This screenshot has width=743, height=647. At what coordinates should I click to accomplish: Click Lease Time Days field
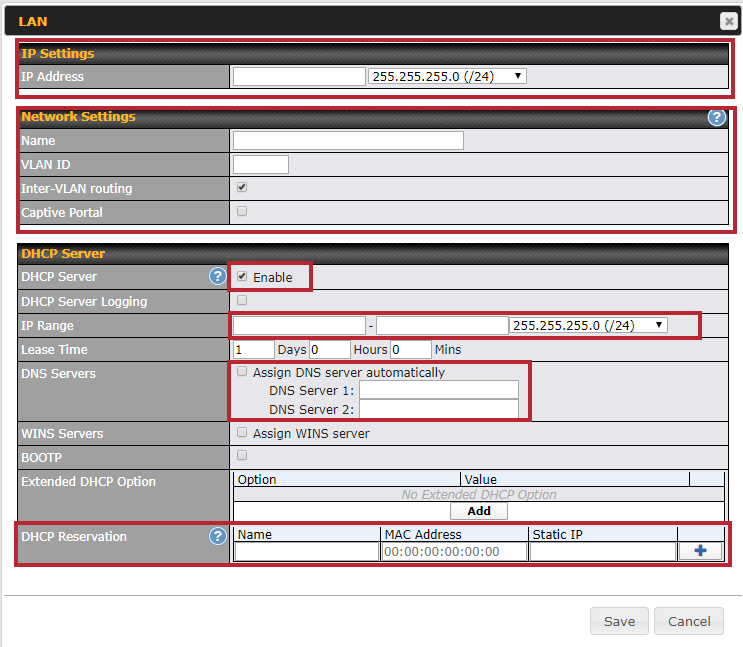pos(254,350)
